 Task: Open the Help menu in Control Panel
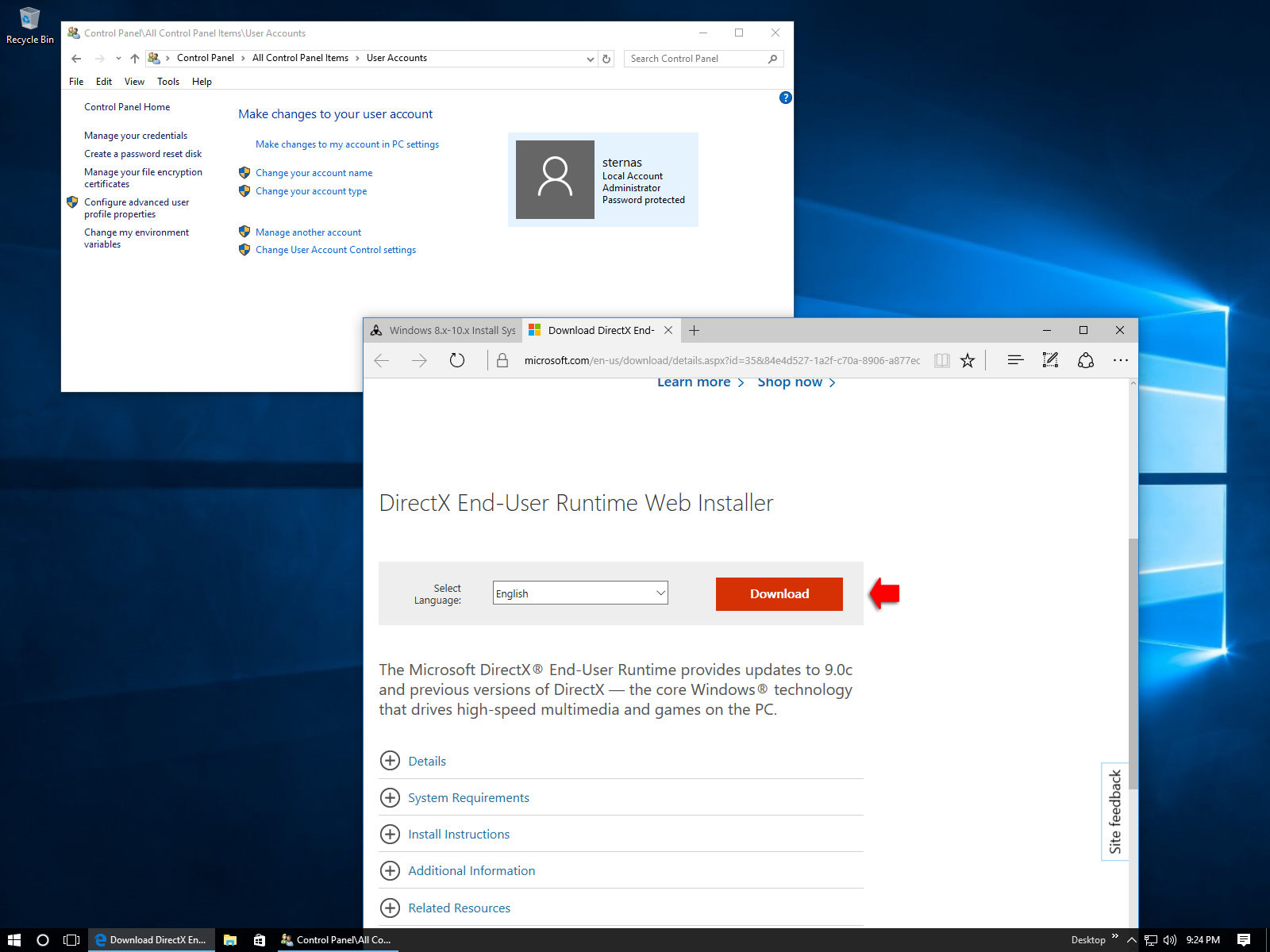click(x=202, y=82)
